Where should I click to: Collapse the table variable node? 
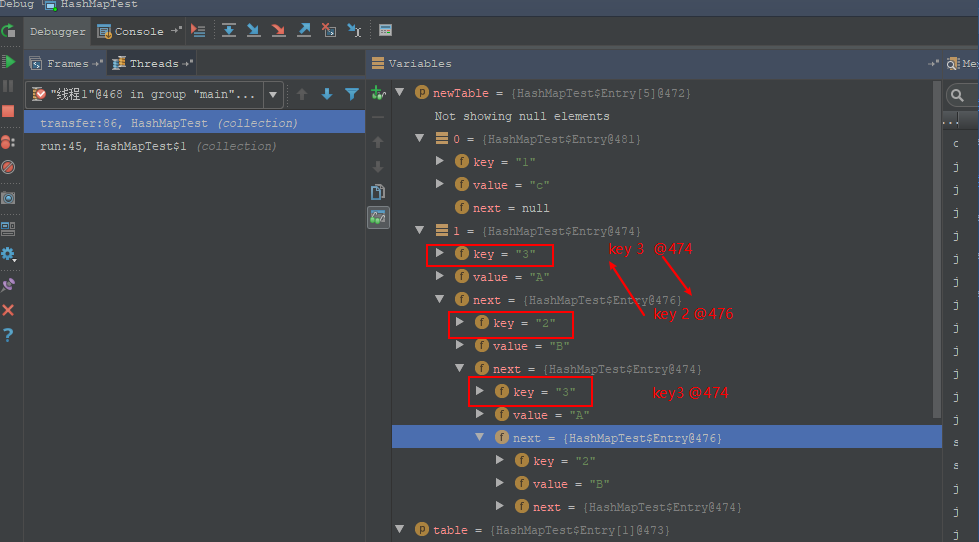400,529
